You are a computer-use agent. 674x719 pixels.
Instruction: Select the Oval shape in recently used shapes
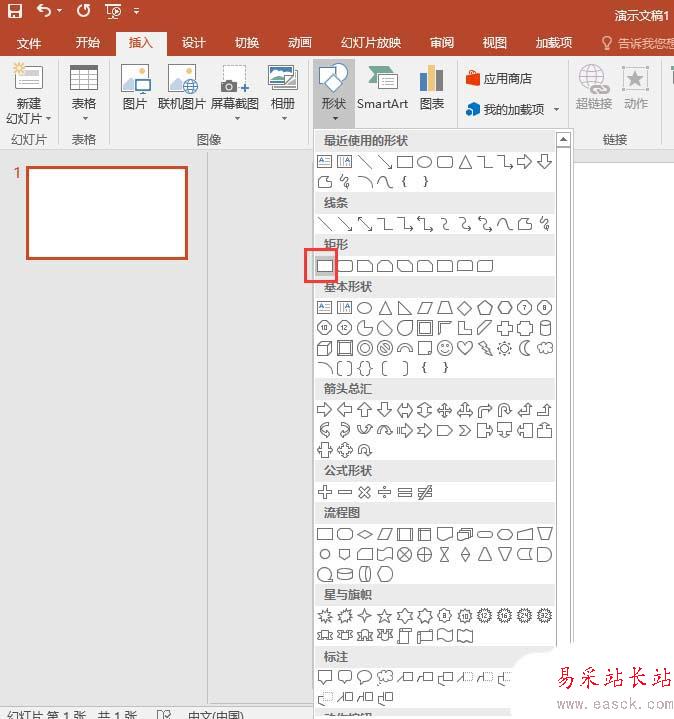click(x=425, y=162)
